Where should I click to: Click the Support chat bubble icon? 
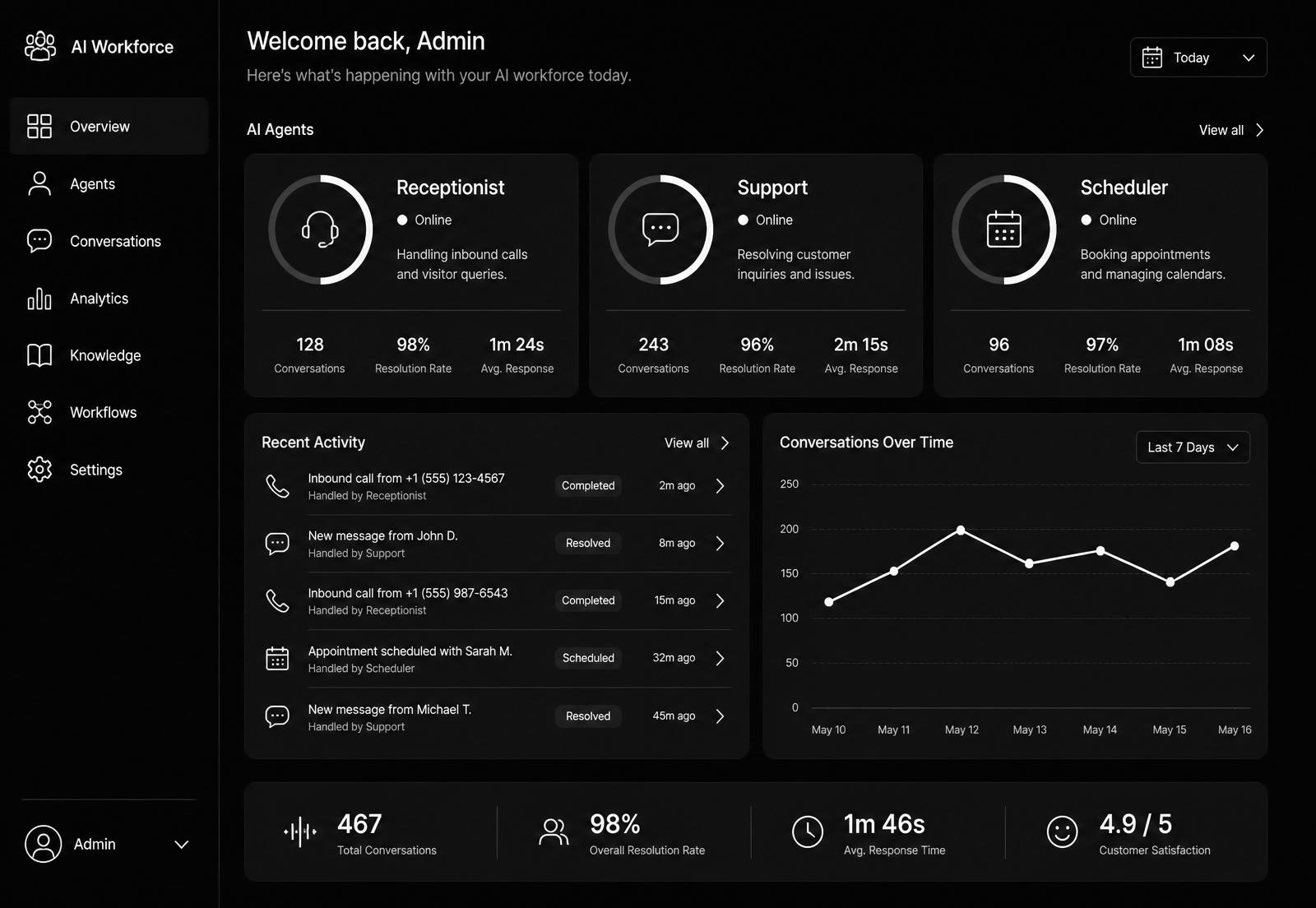660,229
